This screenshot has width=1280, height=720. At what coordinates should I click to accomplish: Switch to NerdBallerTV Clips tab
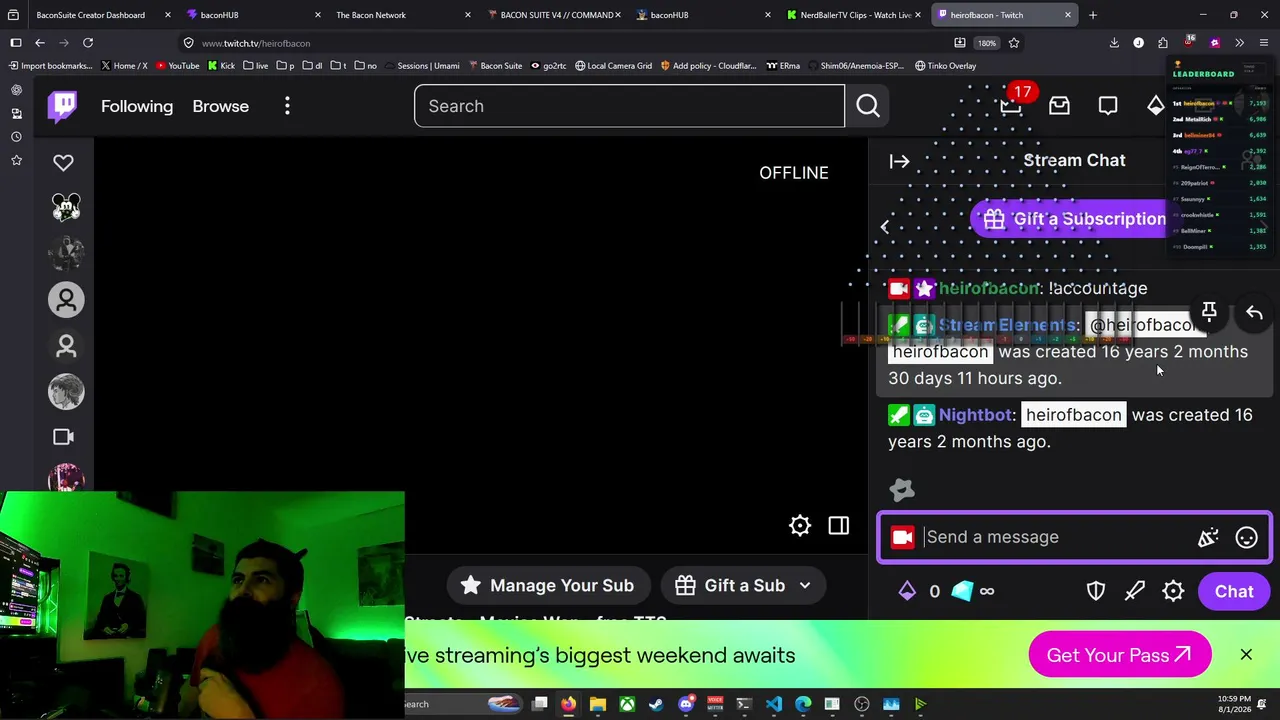tap(850, 15)
